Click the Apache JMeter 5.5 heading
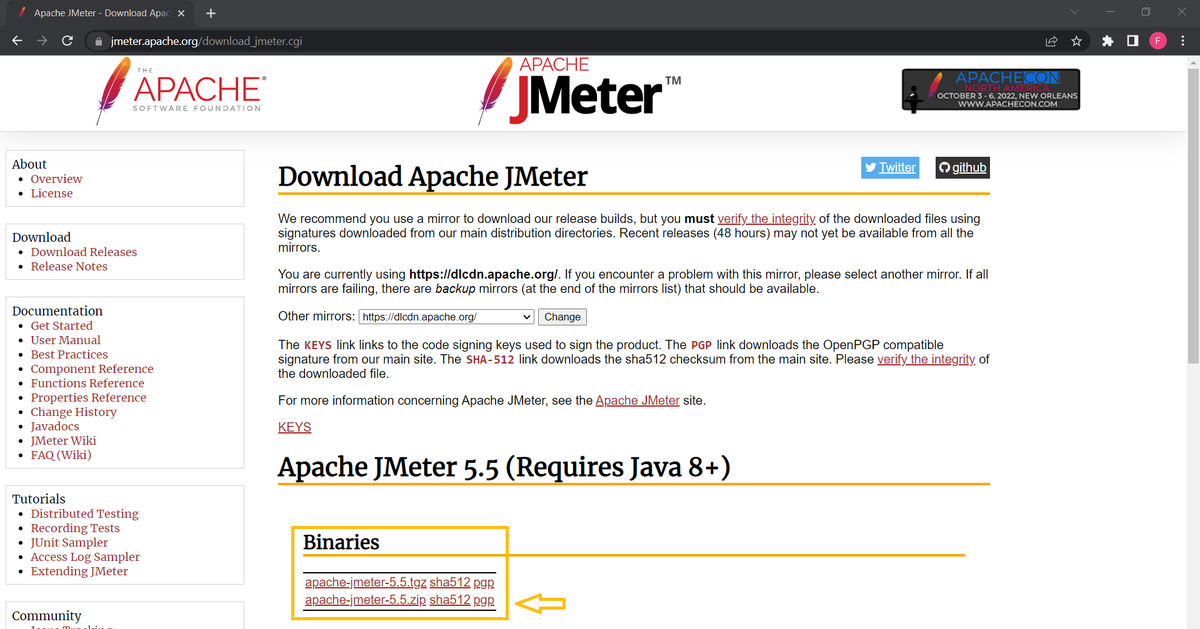This screenshot has width=1200, height=629. point(504,467)
